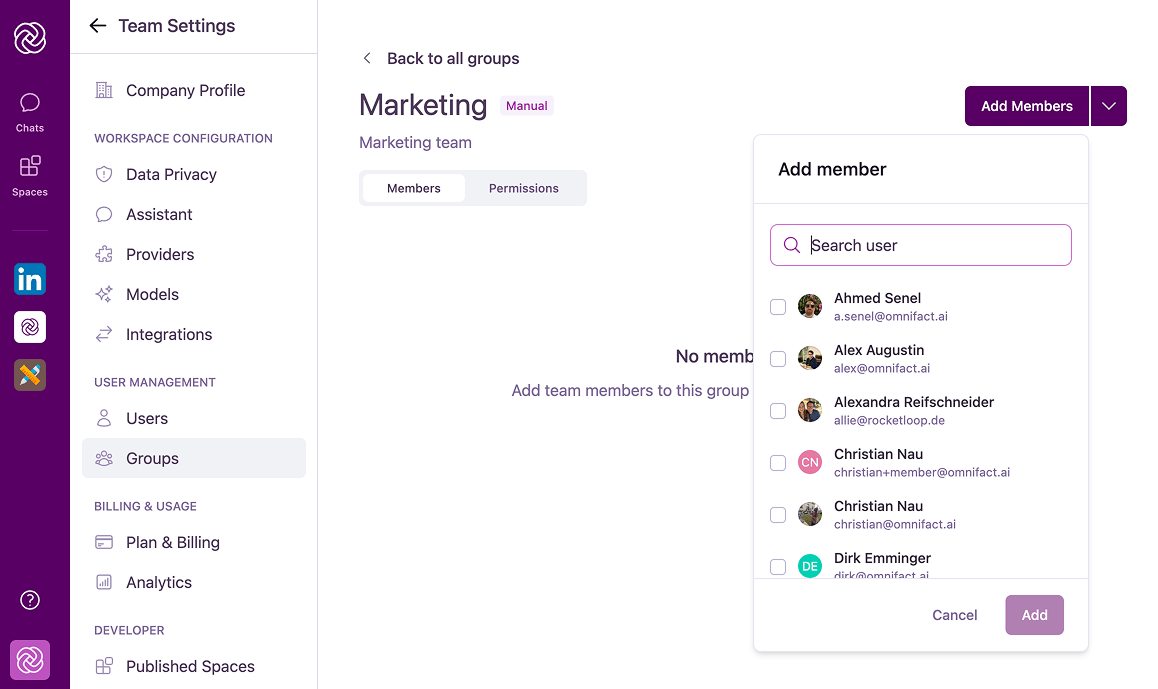Click the allie@rocketloop.de email text
Image resolution: width=1158 pixels, height=689 pixels.
tap(889, 420)
